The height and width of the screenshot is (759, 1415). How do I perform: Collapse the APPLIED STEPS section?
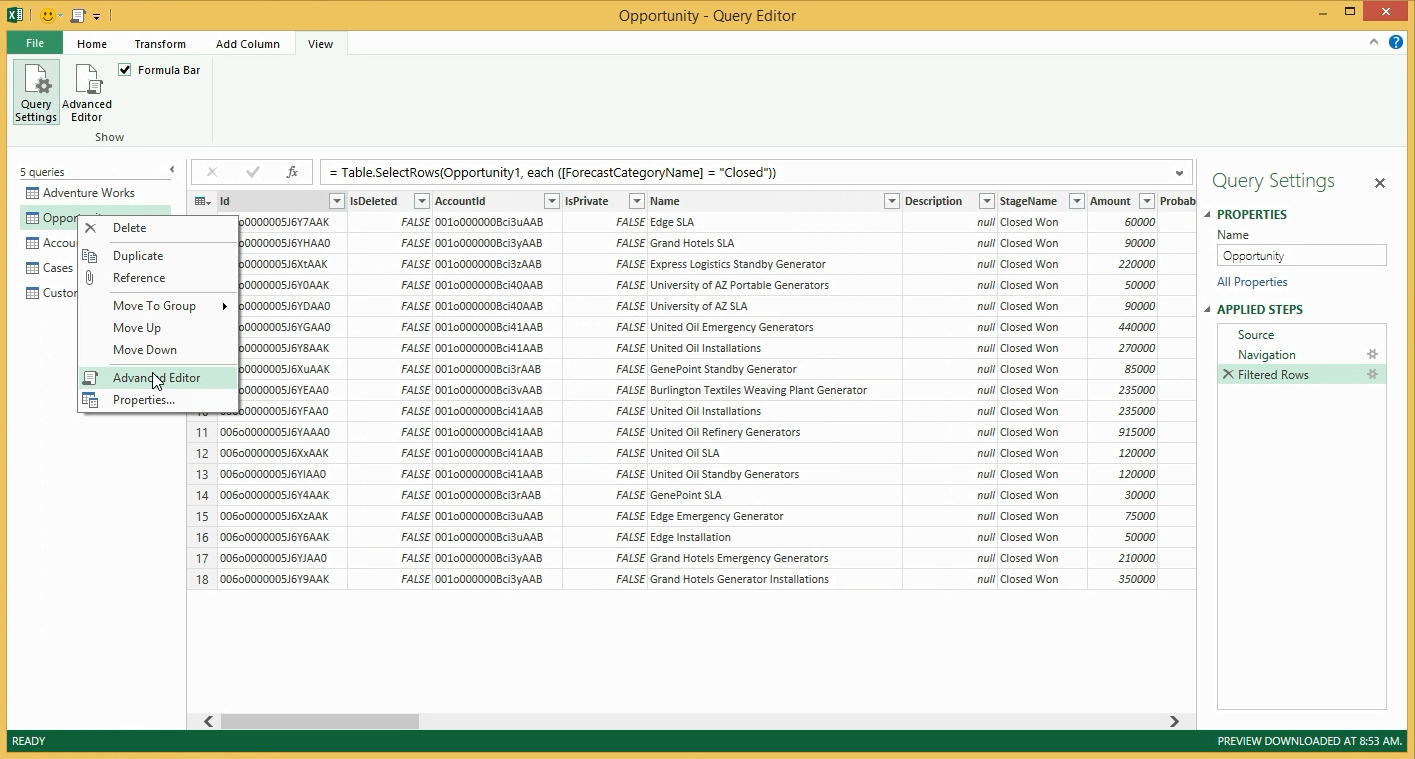(x=1207, y=310)
